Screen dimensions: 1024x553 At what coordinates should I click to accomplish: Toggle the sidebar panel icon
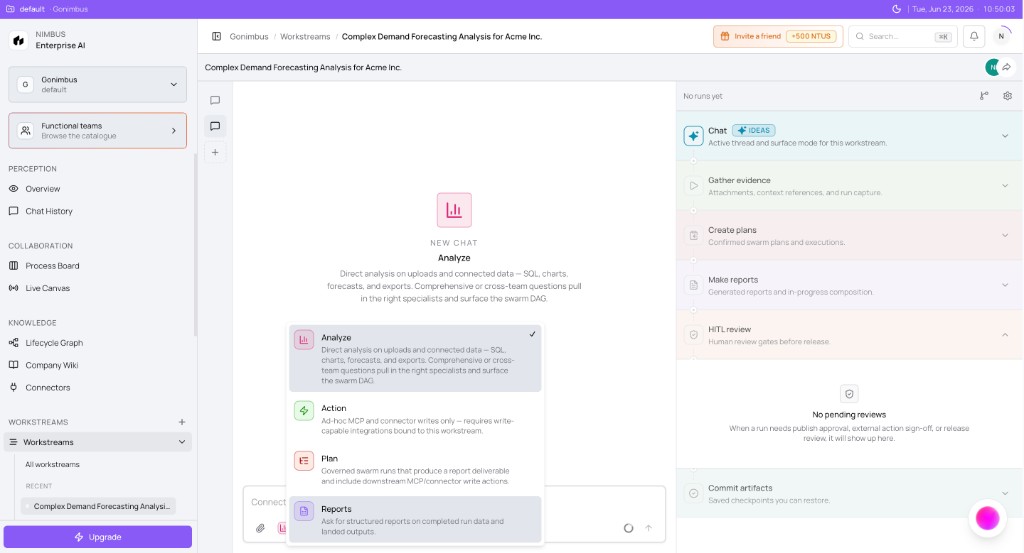tap(217, 37)
